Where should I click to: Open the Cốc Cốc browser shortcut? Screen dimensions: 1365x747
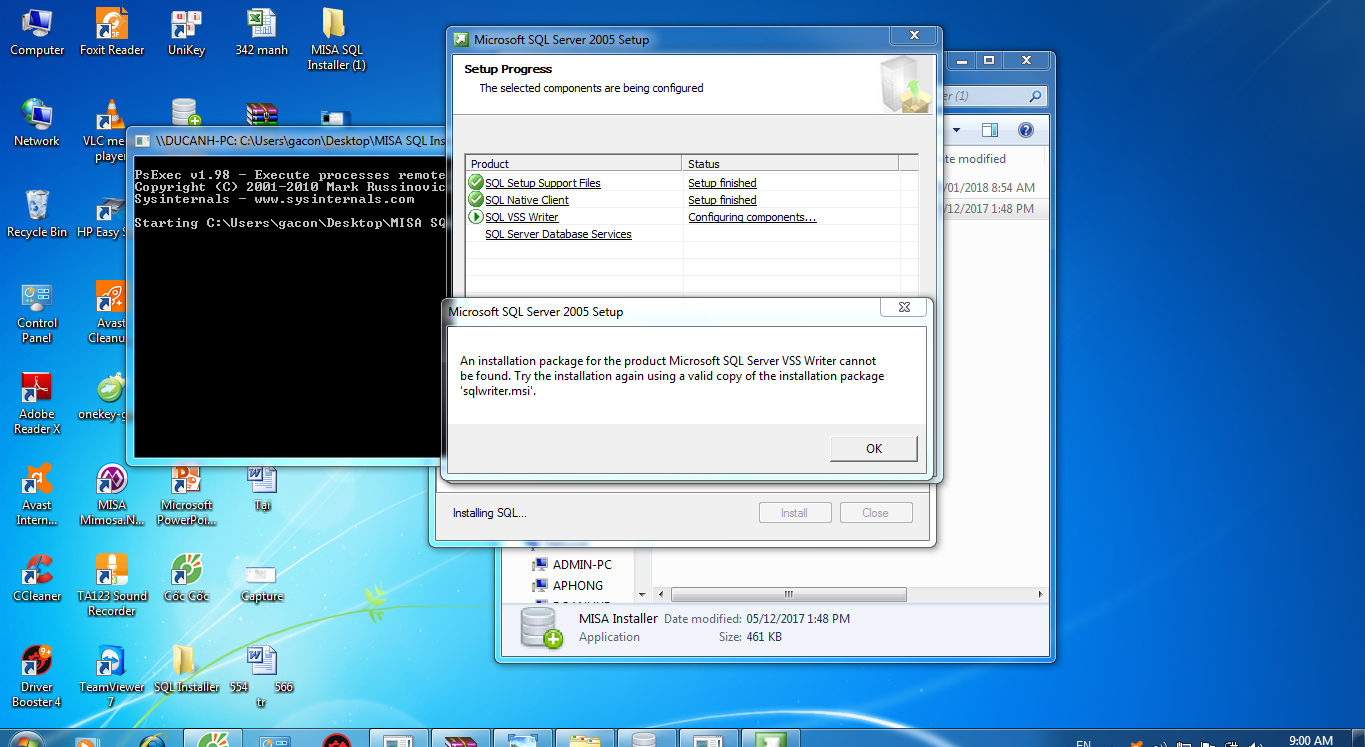[186, 578]
